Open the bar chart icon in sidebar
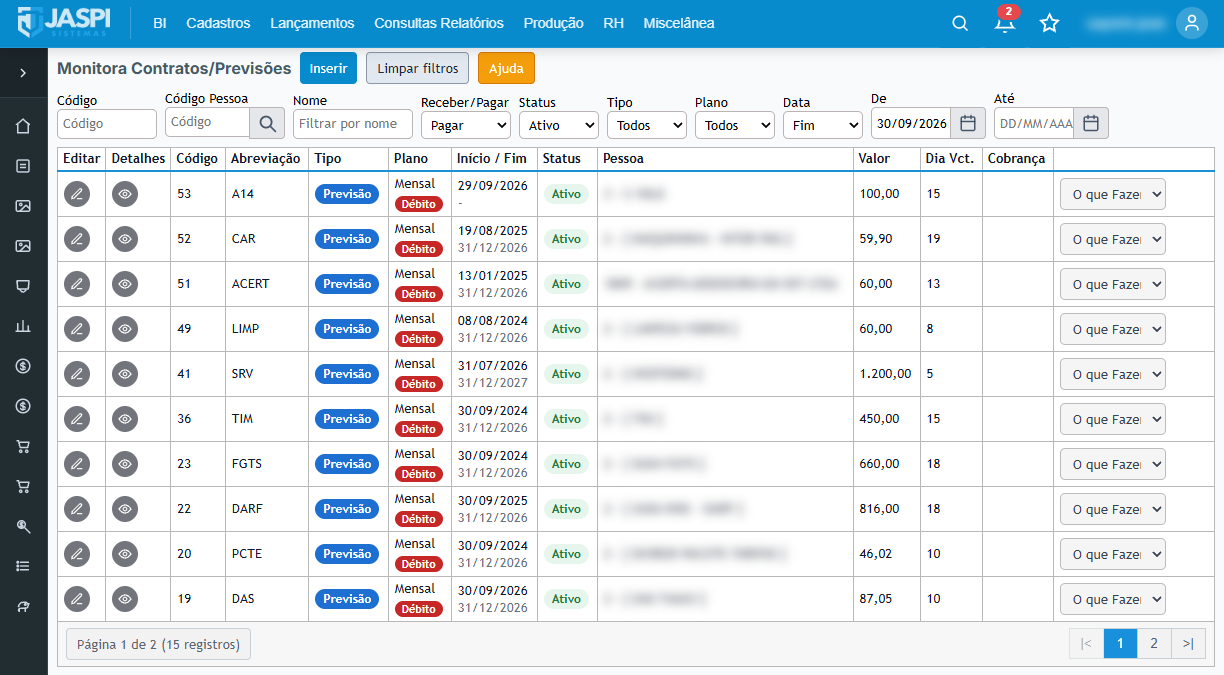 pyautogui.click(x=23, y=326)
